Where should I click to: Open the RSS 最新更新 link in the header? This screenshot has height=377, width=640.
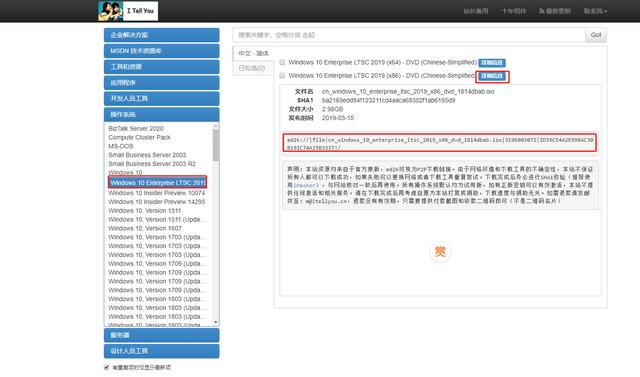point(554,11)
